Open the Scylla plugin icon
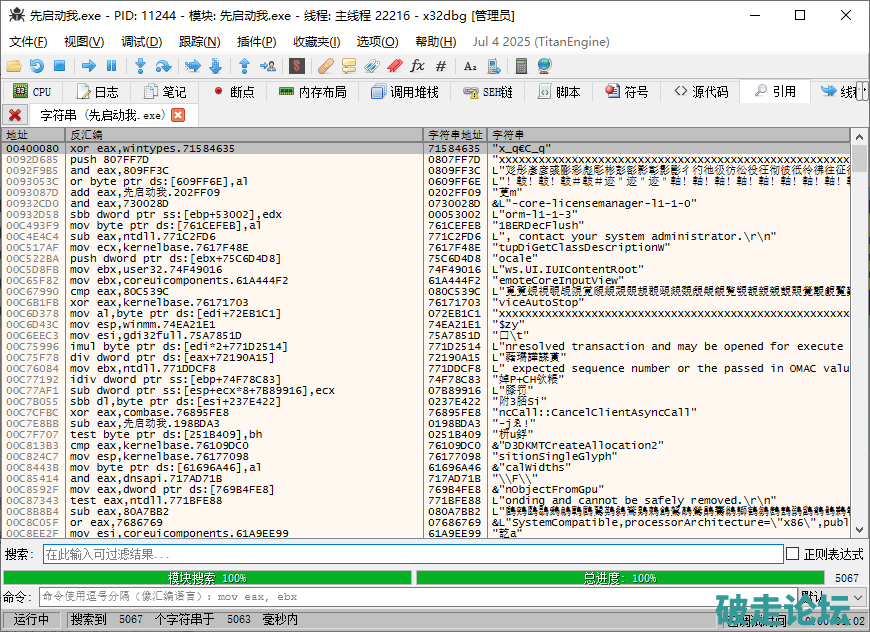 pos(296,66)
